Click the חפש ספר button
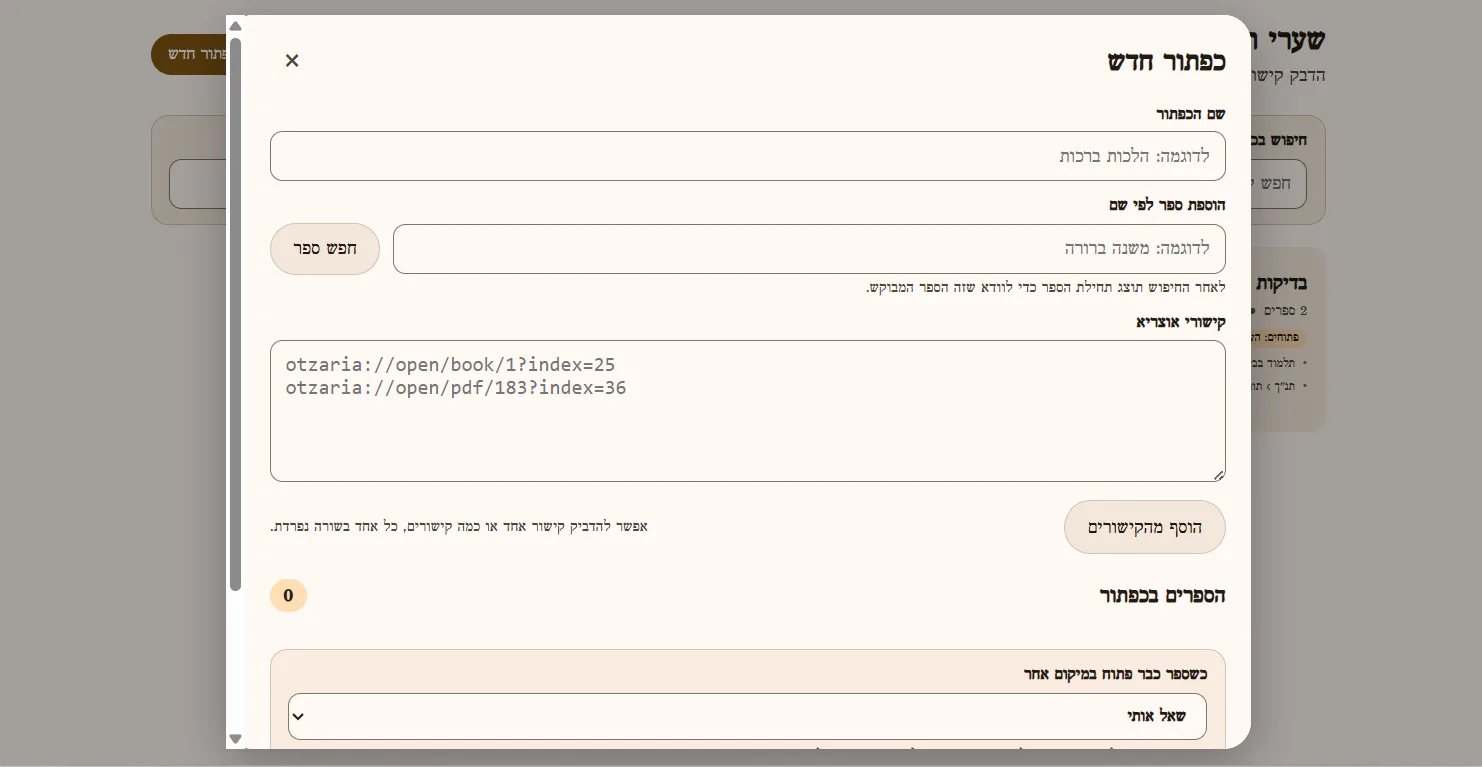Screen dimensions: 1482x767 click(x=325, y=249)
